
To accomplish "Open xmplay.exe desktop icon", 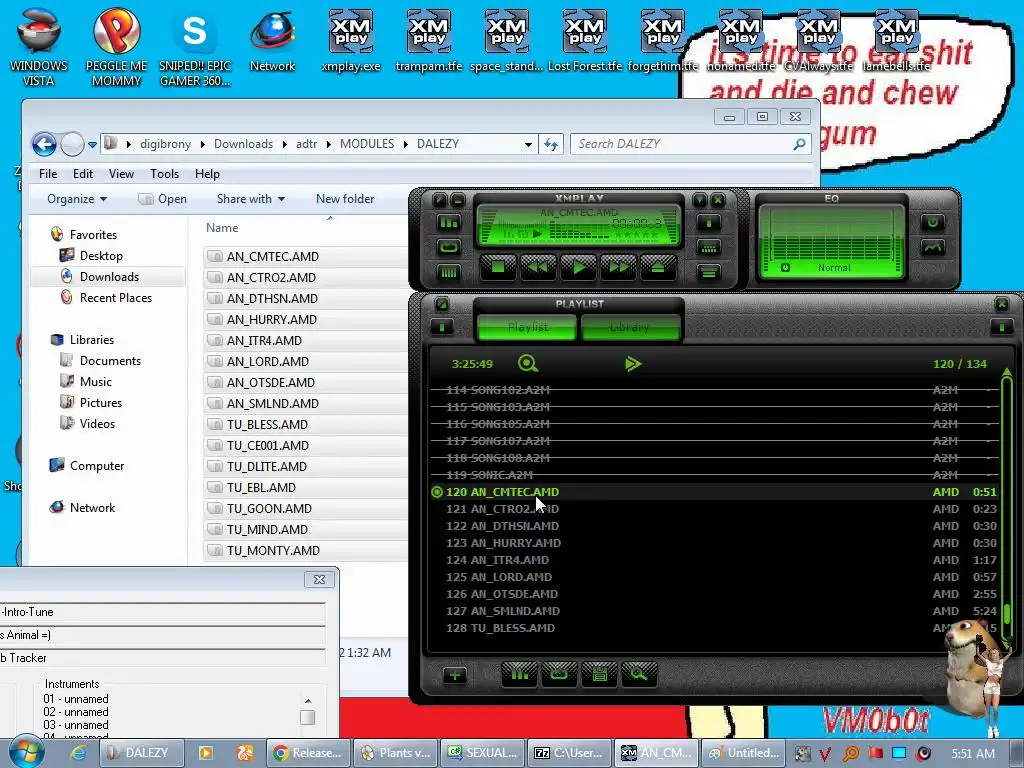I will coord(351,40).
